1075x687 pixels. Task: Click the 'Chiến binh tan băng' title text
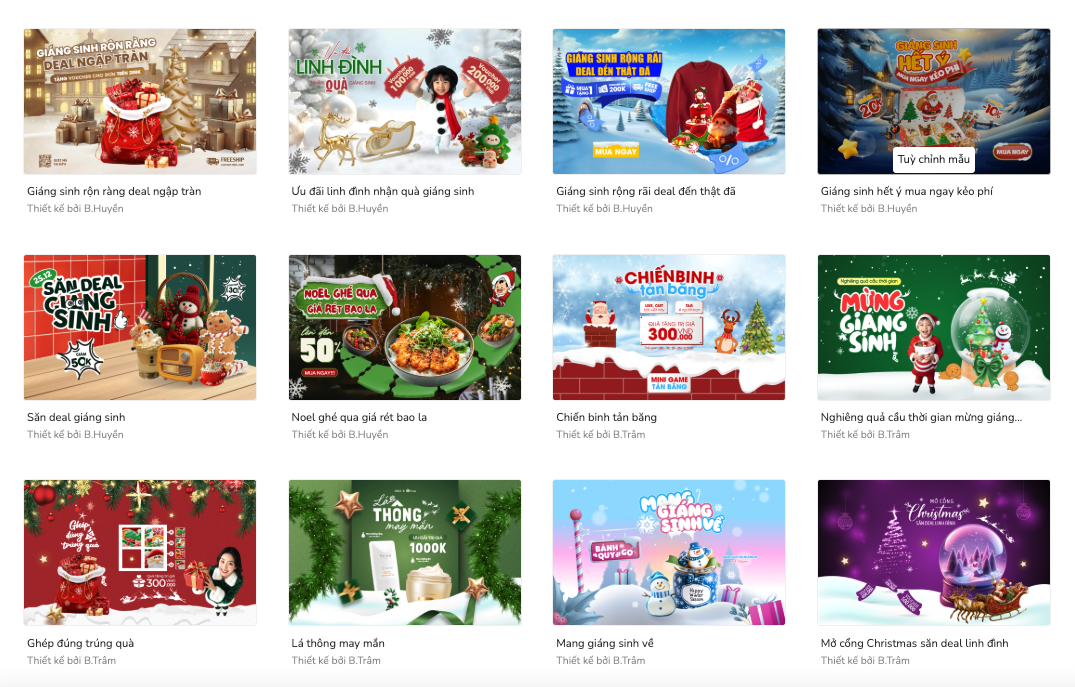pos(606,417)
